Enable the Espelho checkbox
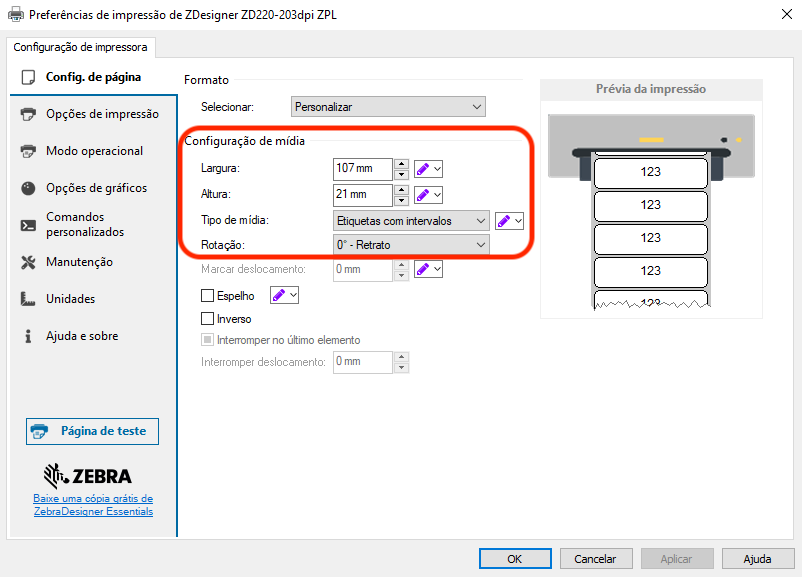This screenshot has height=577, width=802. (x=208, y=296)
